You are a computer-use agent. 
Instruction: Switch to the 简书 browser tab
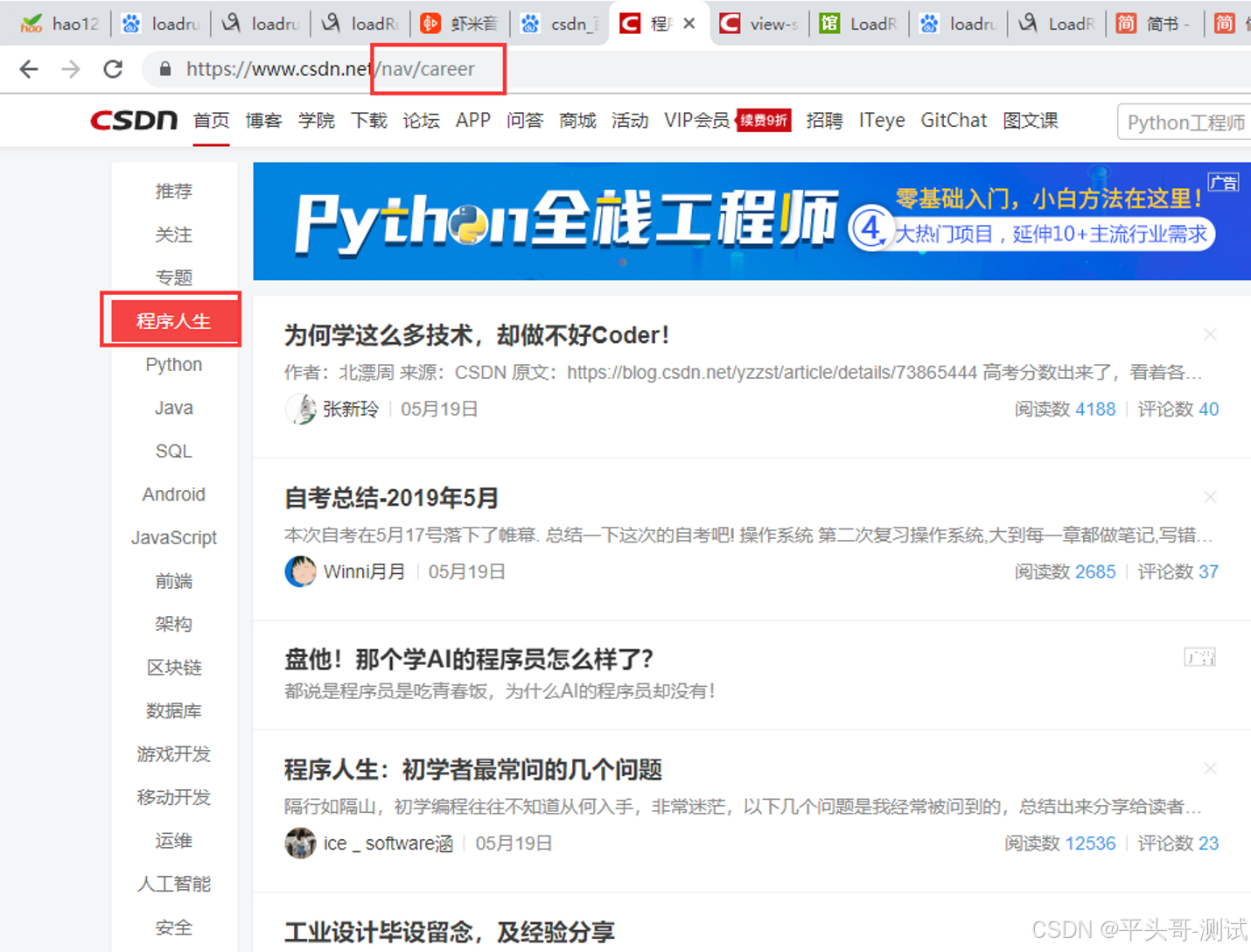(x=1154, y=24)
